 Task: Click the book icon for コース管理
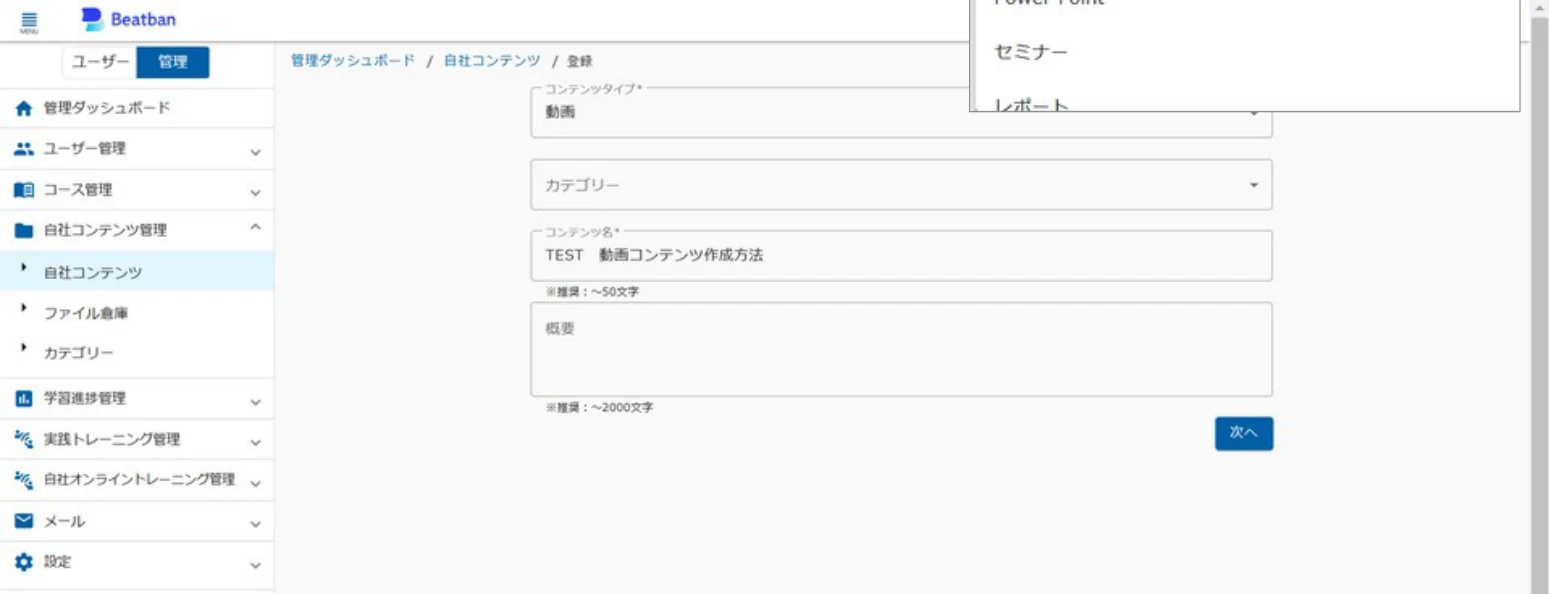pos(24,190)
